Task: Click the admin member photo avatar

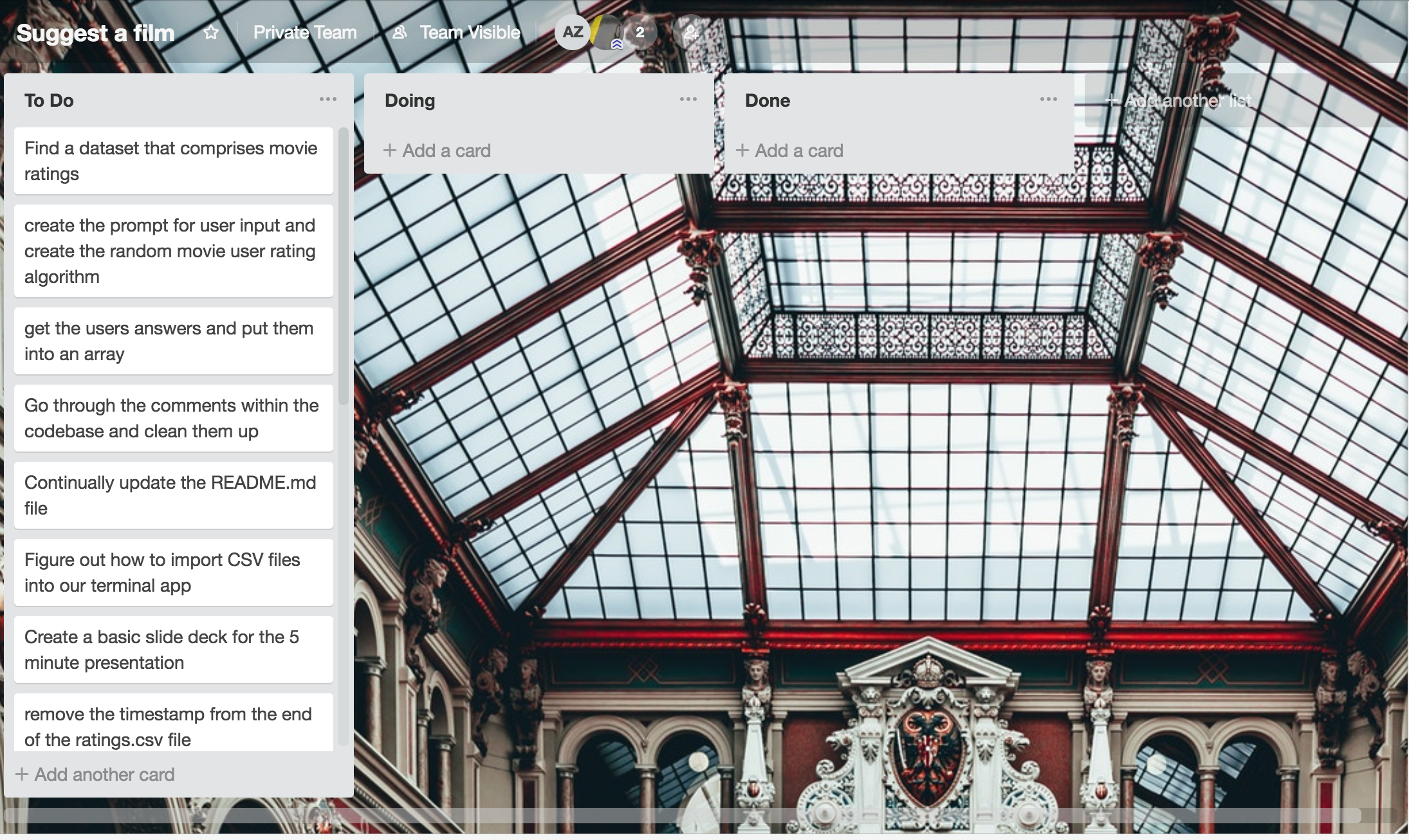Action: (607, 33)
